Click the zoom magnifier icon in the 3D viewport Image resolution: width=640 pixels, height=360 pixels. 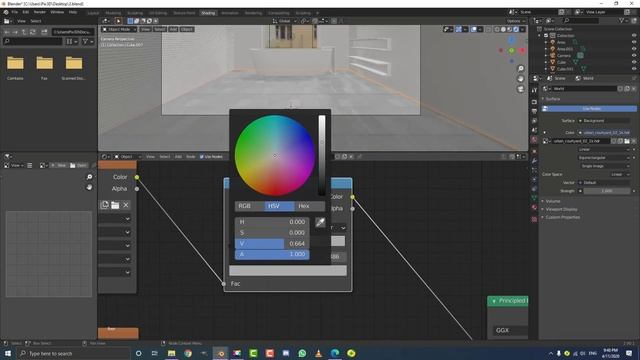(520, 69)
